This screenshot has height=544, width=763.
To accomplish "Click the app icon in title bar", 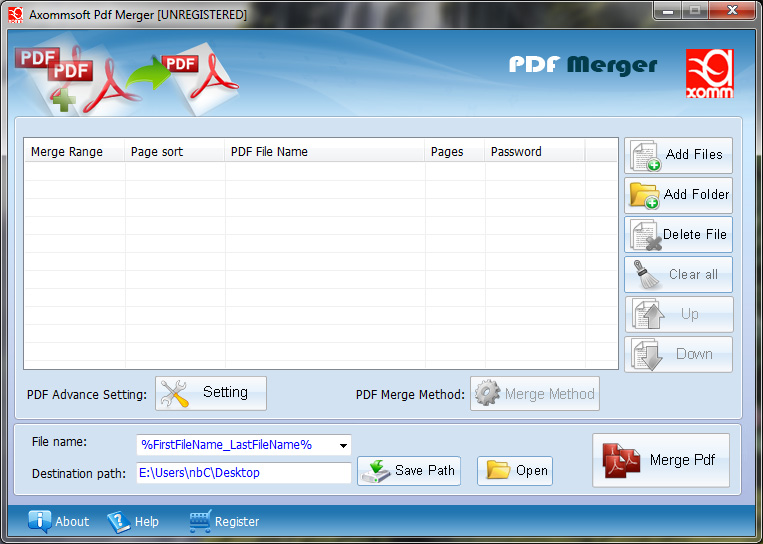I will [16, 15].
